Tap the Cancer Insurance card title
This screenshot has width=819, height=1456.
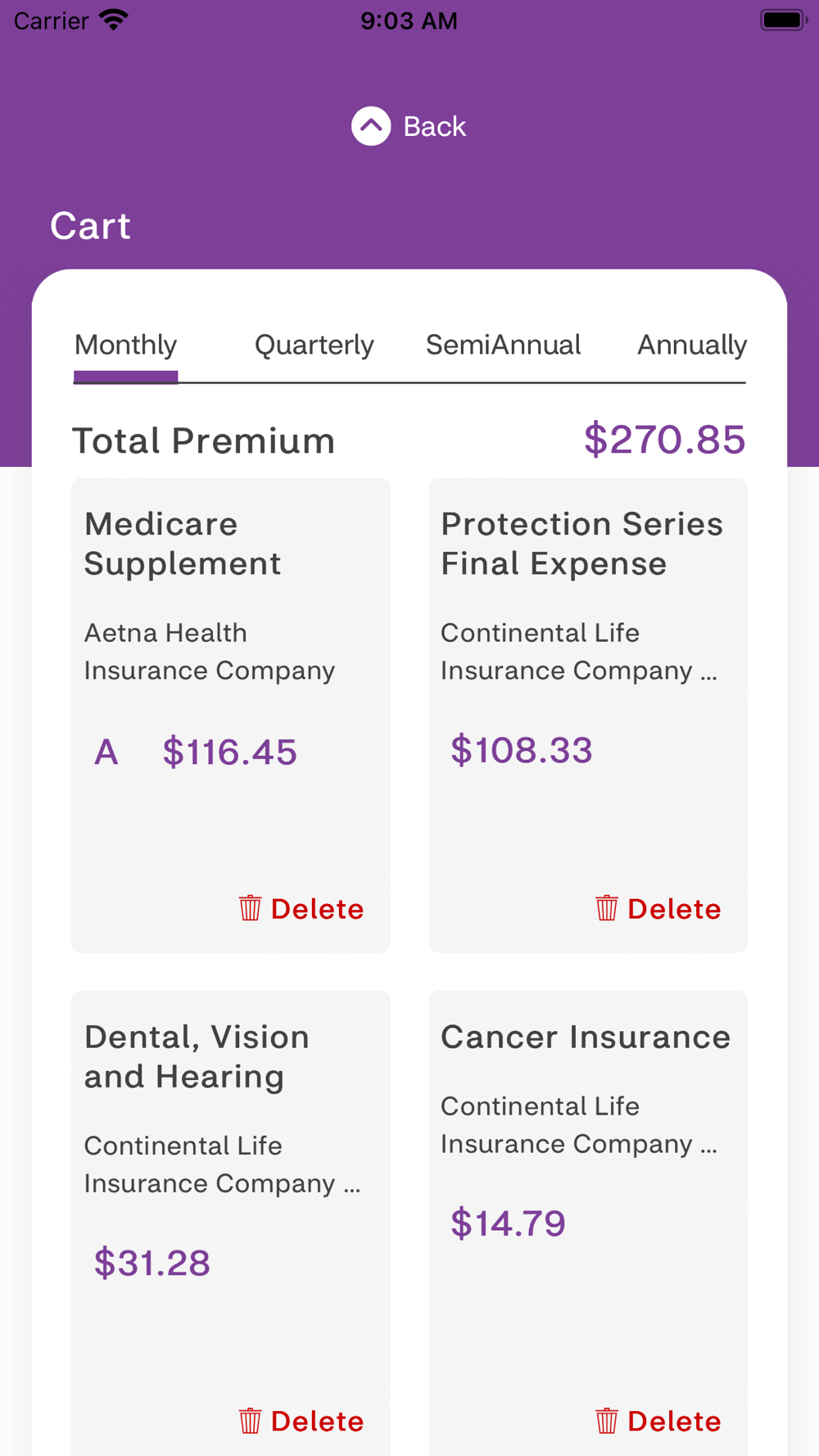point(585,1038)
